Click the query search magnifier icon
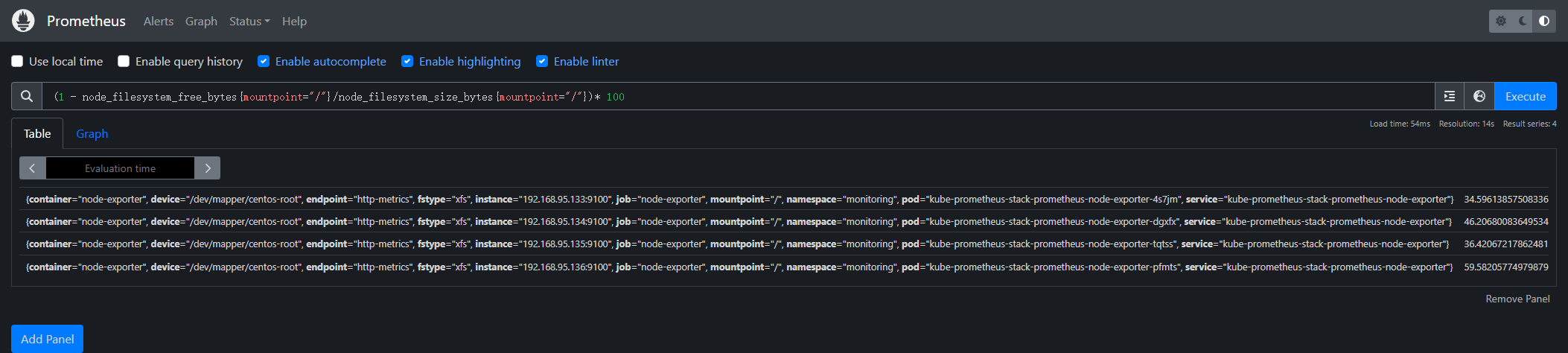Viewport: 1568px width, 353px height. 27,96
